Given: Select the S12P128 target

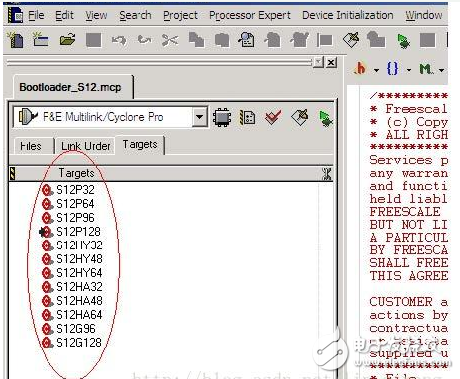Looking at the screenshot, I should tap(78, 232).
